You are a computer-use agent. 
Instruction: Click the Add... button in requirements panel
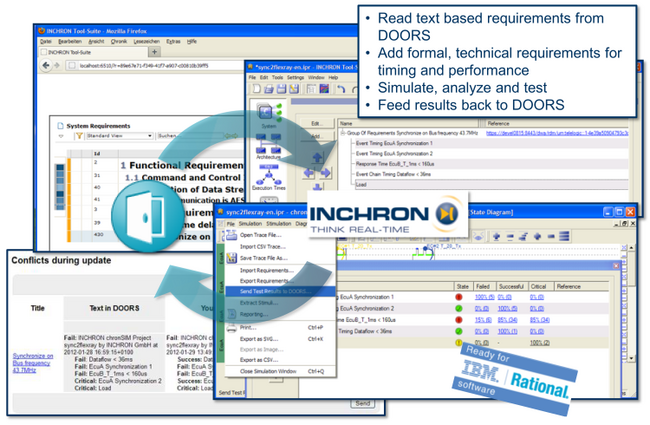(x=317, y=136)
